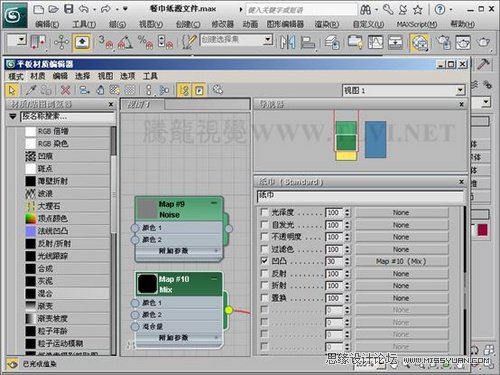Screen dimensions: 500x375
Task: Select the 混合 map in the browser list
Action: point(67,293)
